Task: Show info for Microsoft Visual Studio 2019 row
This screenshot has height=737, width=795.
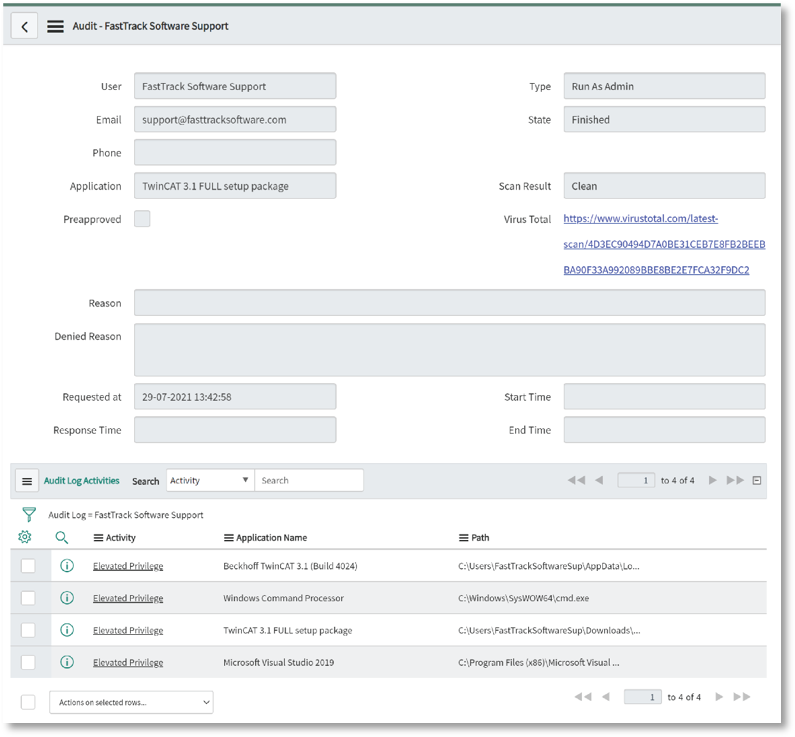Action: click(x=67, y=661)
